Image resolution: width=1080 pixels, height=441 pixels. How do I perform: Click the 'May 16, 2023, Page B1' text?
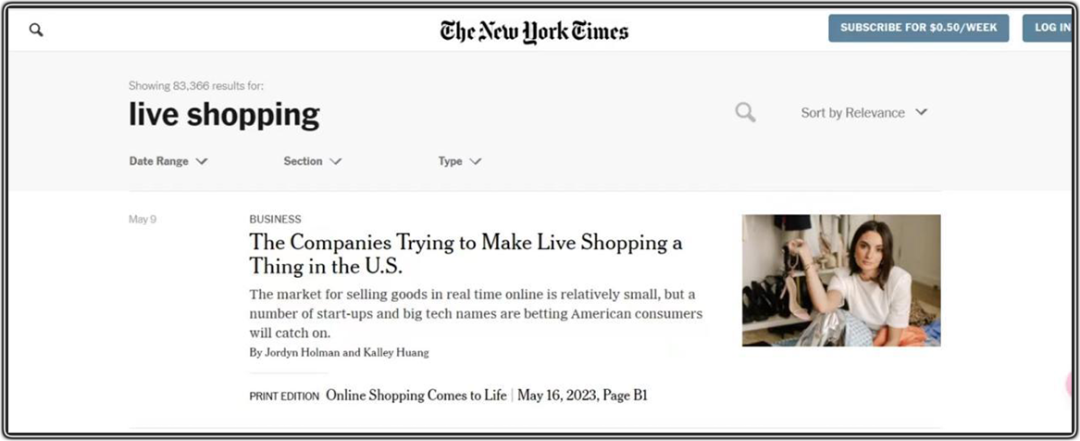click(x=582, y=396)
